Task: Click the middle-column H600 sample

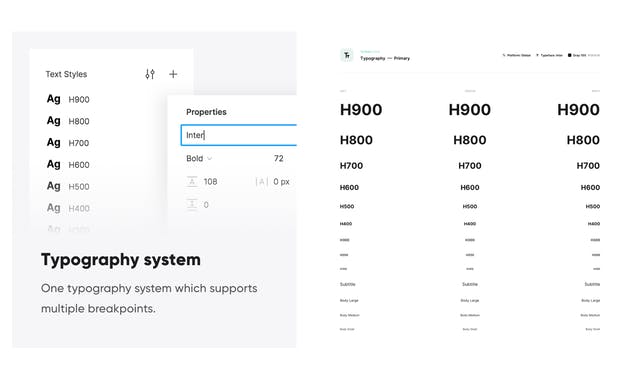Action: tap(470, 188)
